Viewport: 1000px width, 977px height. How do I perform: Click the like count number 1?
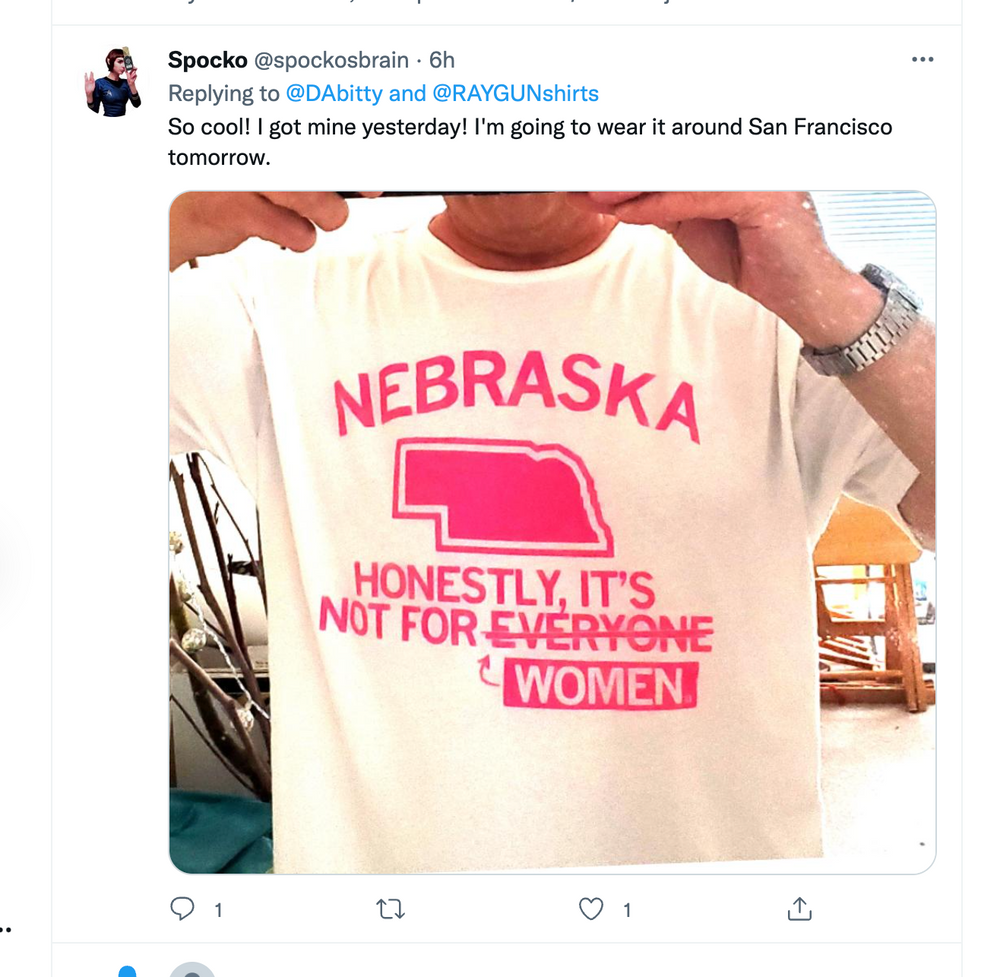click(x=627, y=910)
